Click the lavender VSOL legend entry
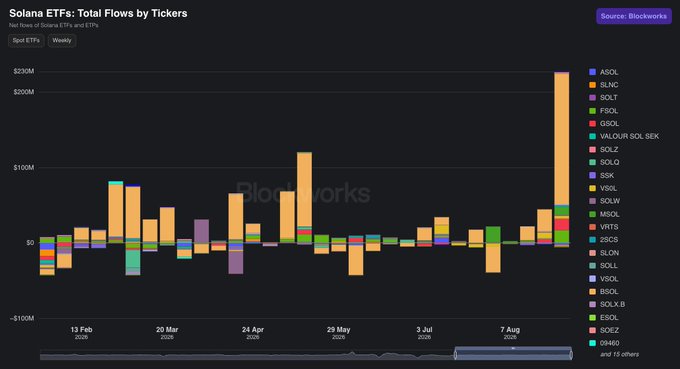This screenshot has width=680, height=369. pos(604,279)
